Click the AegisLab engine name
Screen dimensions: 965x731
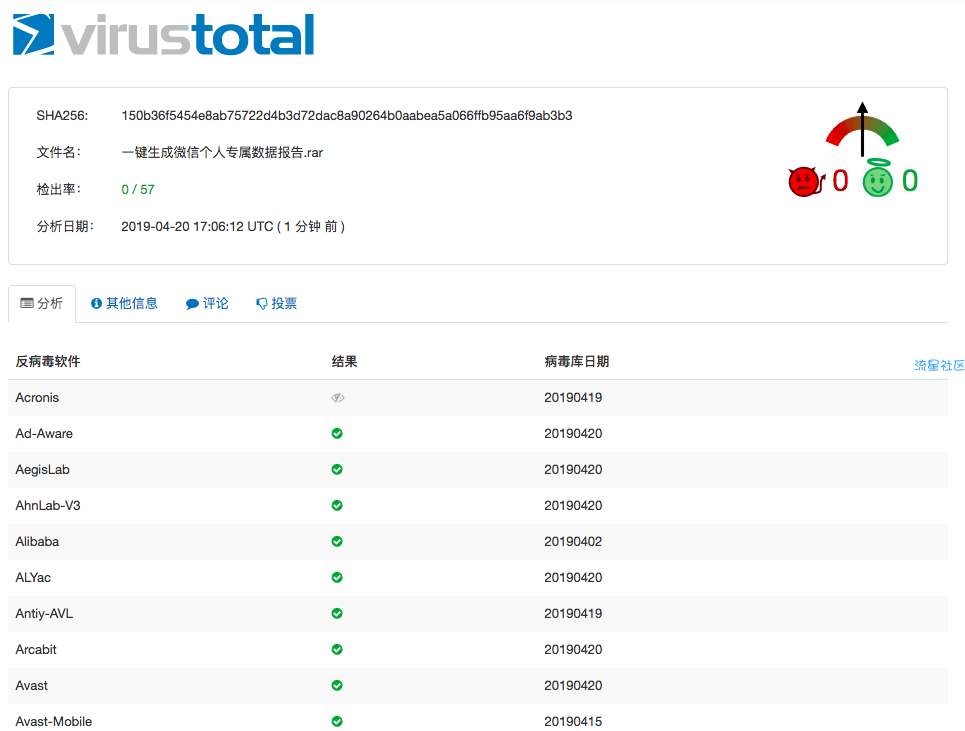click(x=42, y=469)
